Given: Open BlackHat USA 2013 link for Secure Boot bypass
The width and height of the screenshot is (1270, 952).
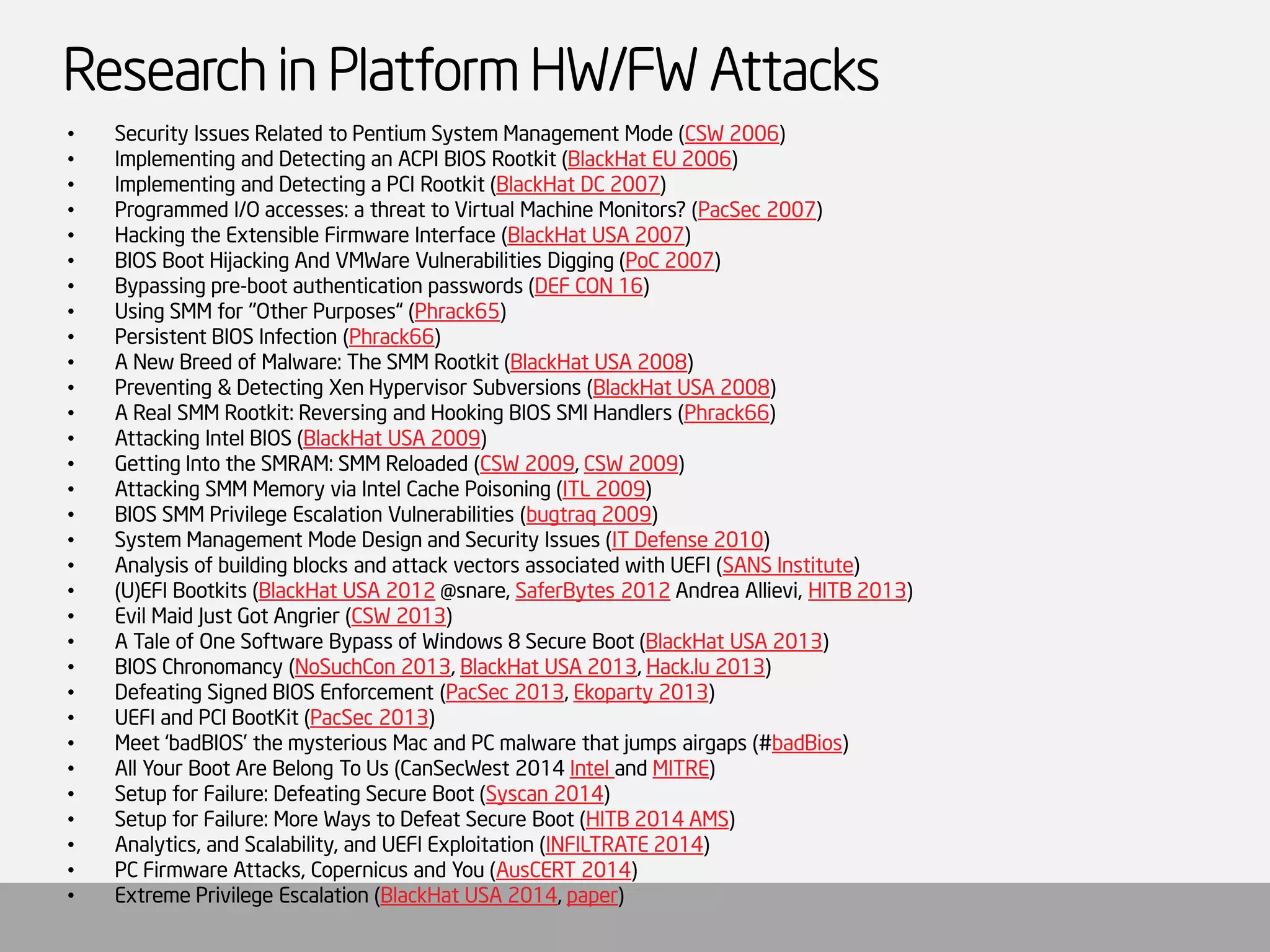Looking at the screenshot, I should pyautogui.click(x=734, y=642).
